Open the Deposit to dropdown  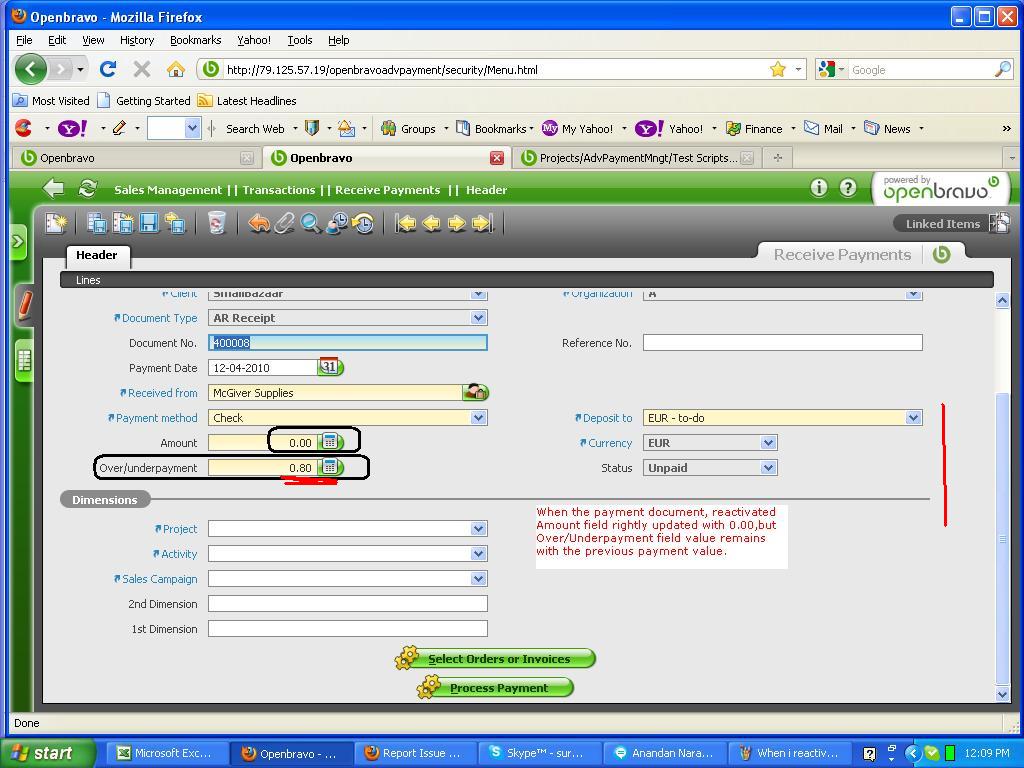coord(914,417)
